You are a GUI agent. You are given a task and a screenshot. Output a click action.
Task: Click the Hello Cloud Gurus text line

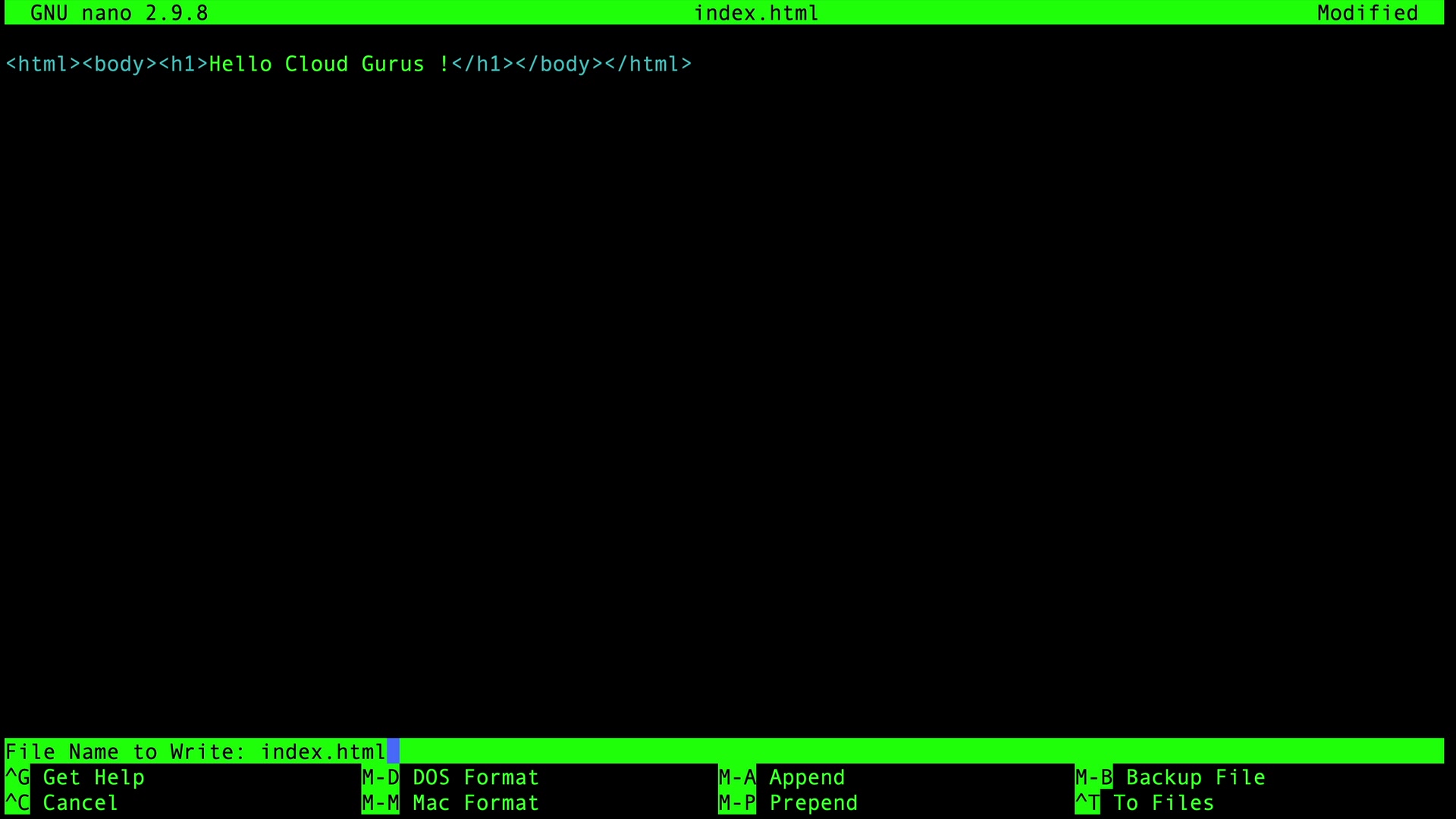(x=349, y=64)
